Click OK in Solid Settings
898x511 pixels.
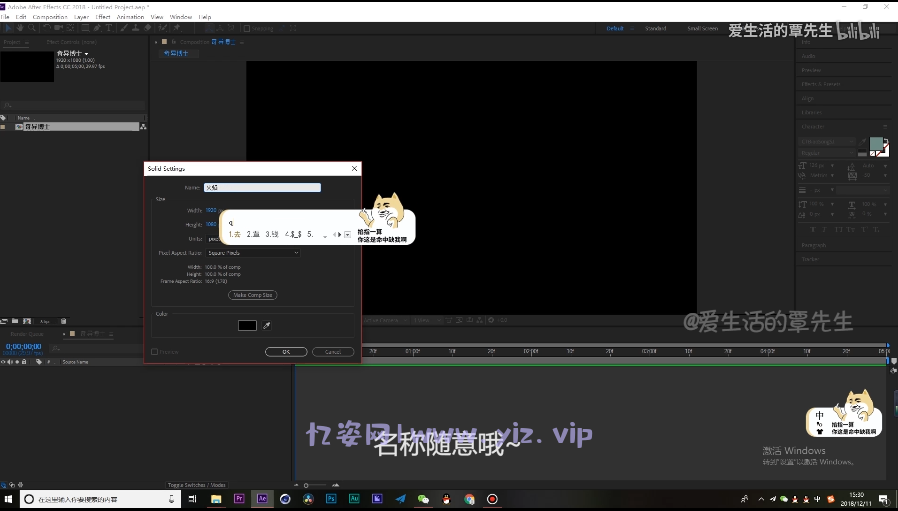[x=286, y=352]
